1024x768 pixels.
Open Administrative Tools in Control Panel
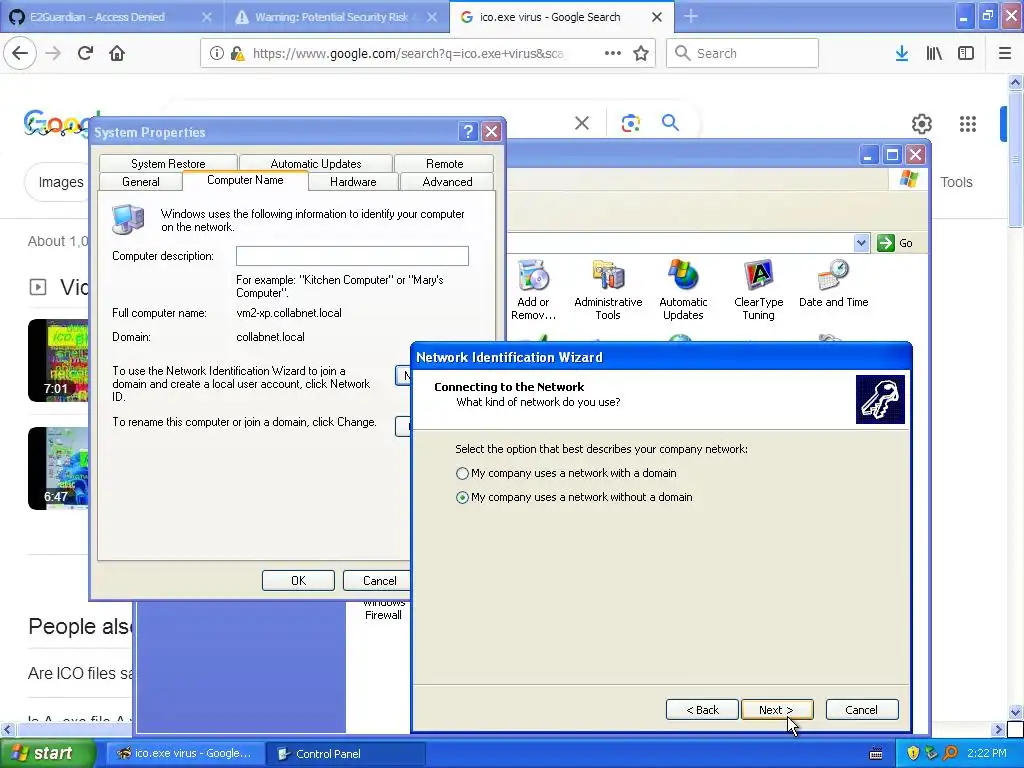pyautogui.click(x=608, y=290)
